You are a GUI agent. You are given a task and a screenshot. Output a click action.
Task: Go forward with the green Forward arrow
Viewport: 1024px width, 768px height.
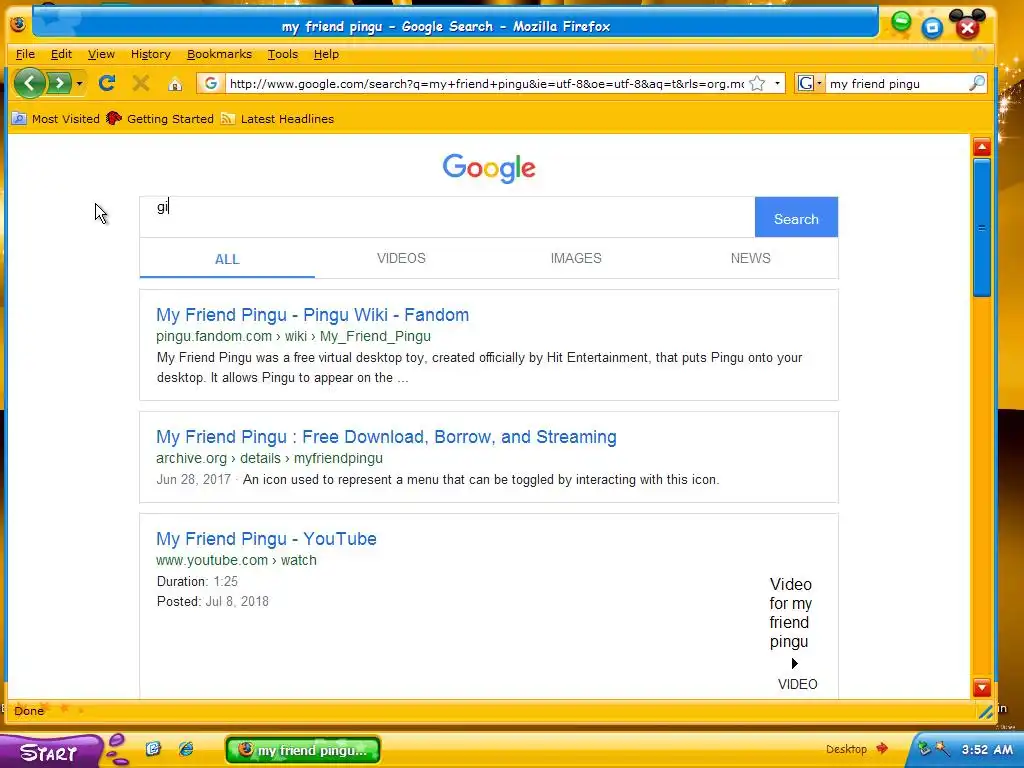[59, 83]
